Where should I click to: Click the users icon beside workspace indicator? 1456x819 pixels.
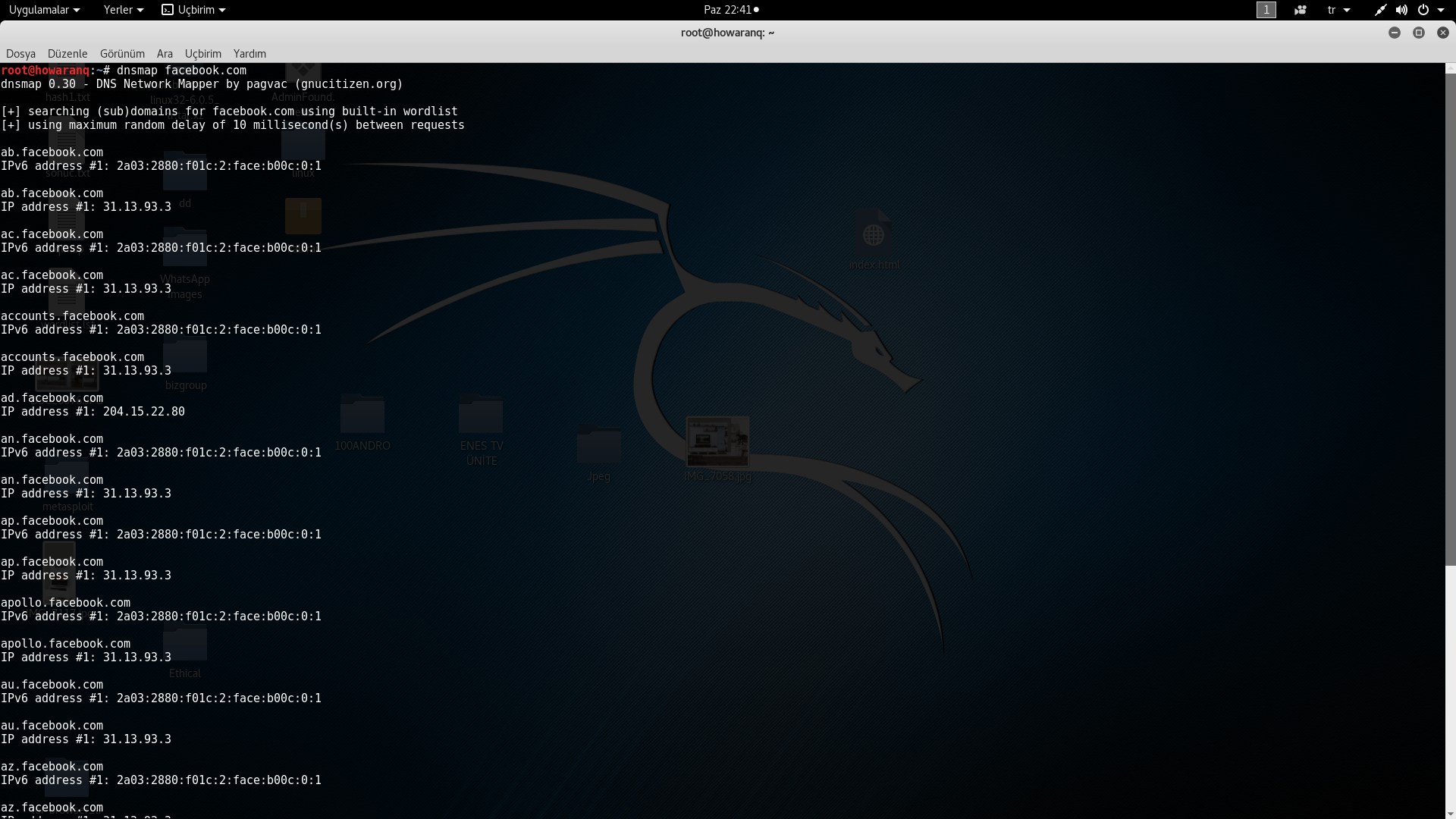(1301, 10)
